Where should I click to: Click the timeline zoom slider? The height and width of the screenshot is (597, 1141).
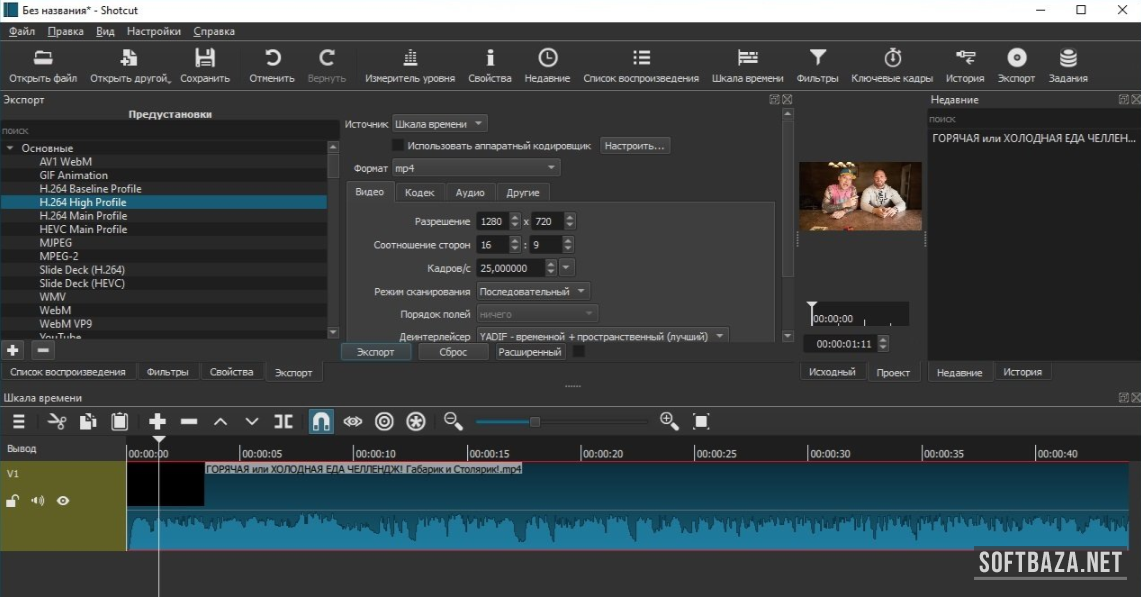click(535, 422)
